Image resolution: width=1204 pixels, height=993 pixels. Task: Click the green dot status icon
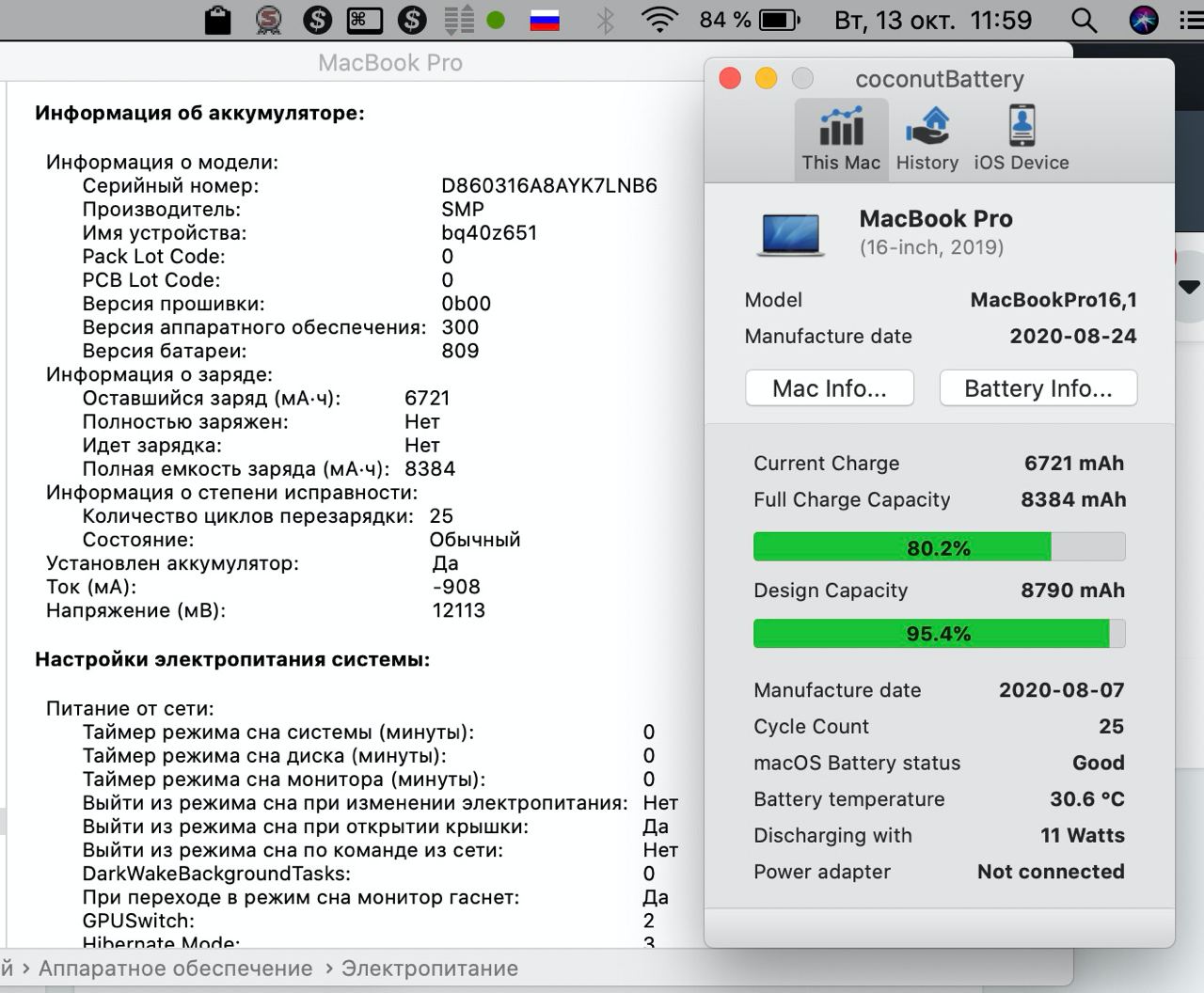496,20
